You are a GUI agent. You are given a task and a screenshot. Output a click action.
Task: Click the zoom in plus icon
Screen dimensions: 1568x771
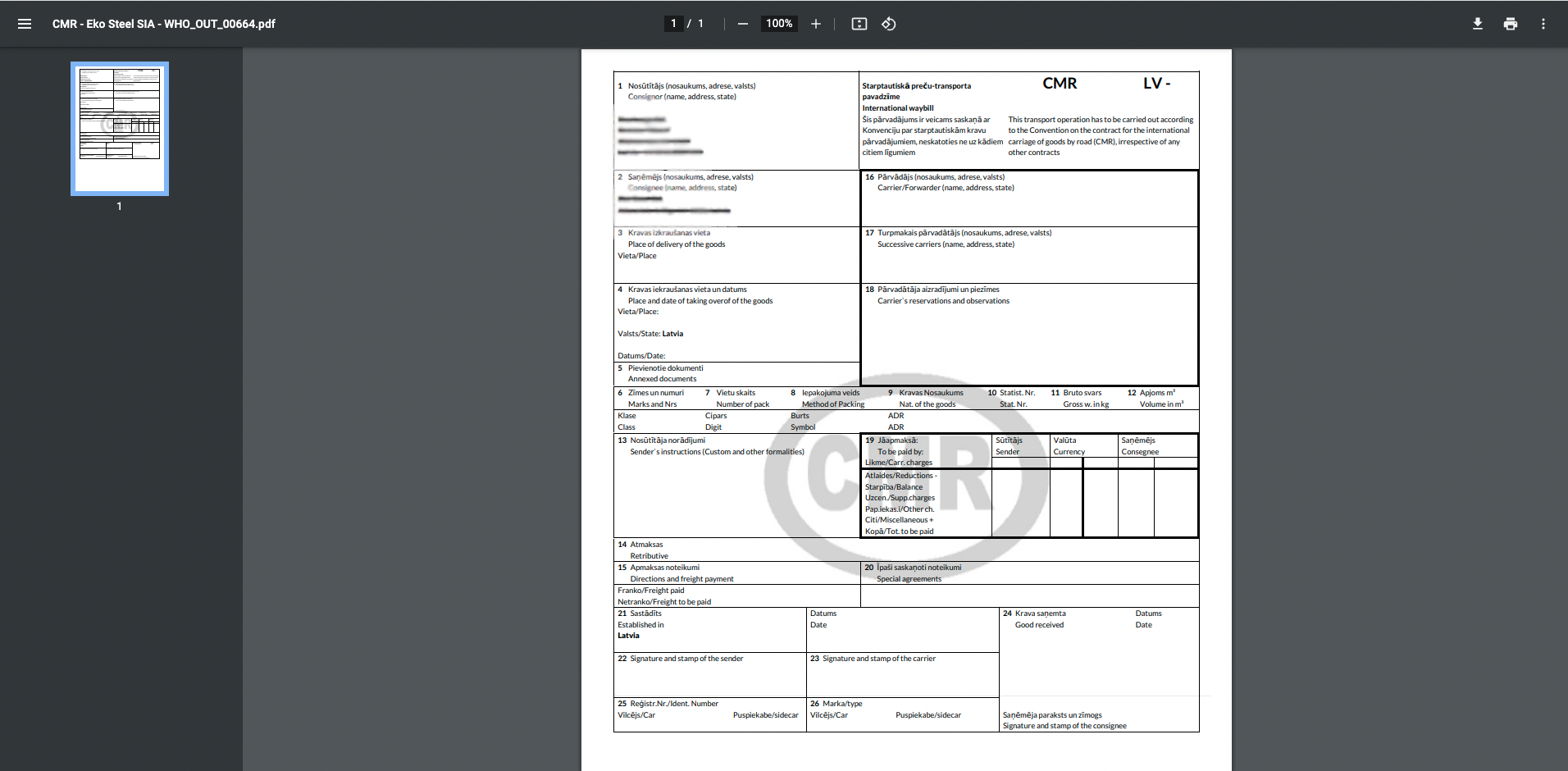pyautogui.click(x=815, y=24)
